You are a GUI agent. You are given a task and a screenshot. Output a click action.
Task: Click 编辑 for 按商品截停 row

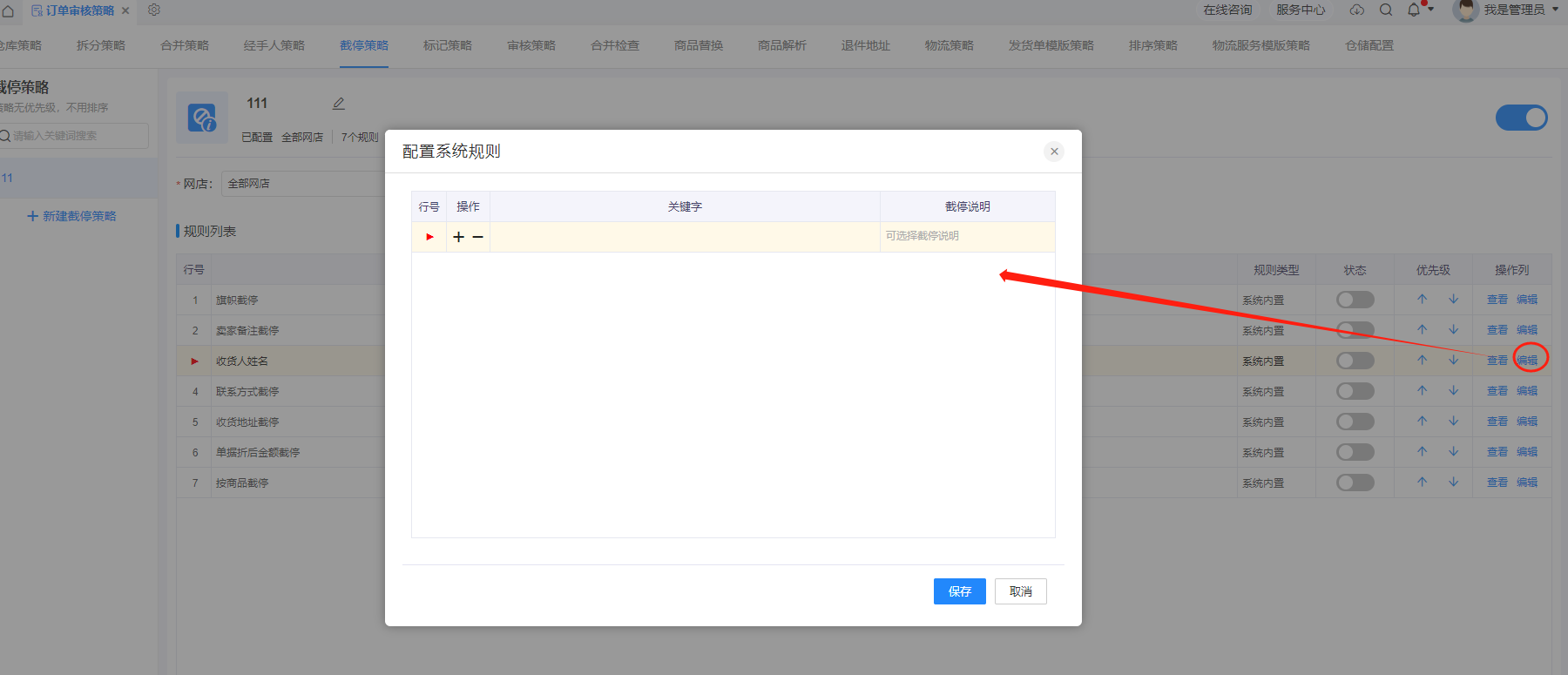(x=1527, y=483)
